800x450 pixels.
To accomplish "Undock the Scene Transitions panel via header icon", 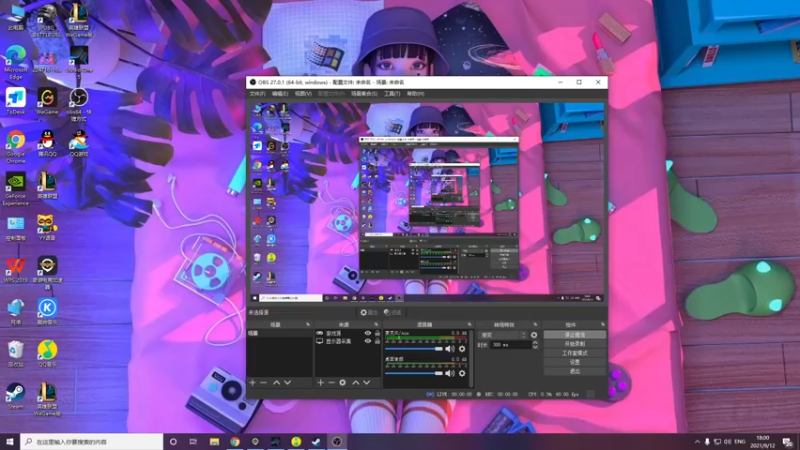I will click(535, 324).
